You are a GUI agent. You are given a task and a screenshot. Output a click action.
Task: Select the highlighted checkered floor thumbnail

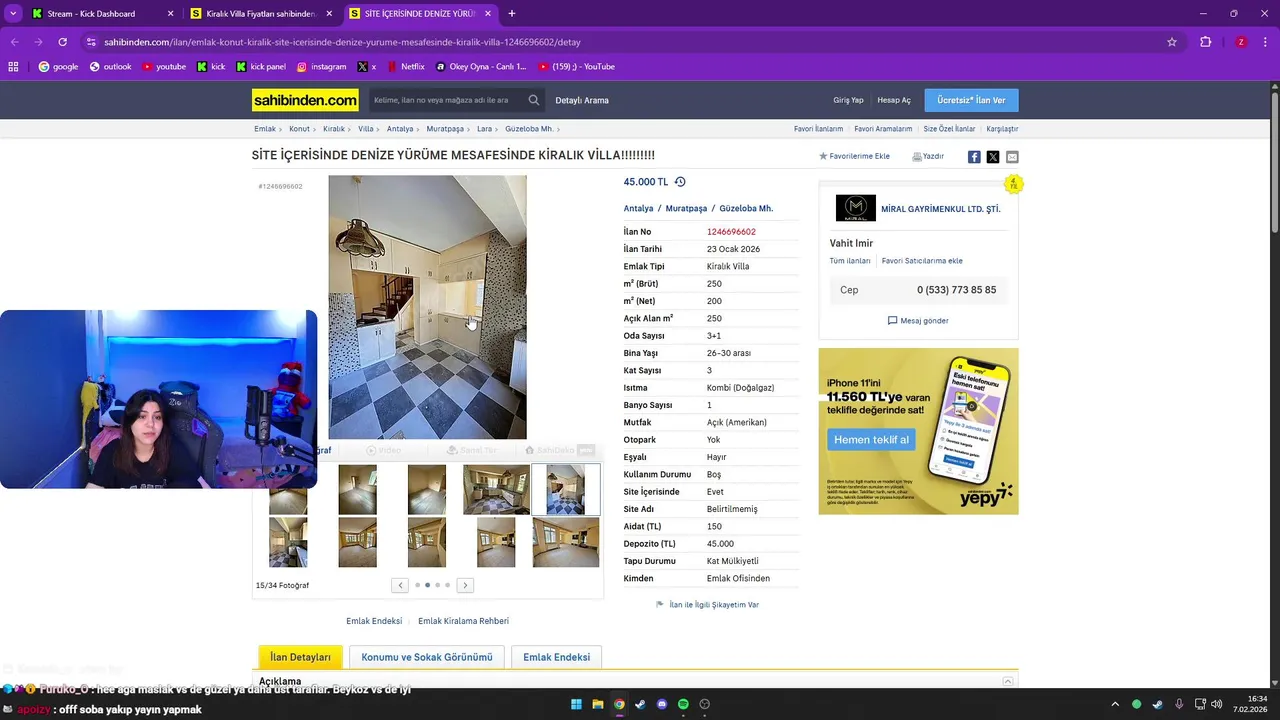[566, 489]
